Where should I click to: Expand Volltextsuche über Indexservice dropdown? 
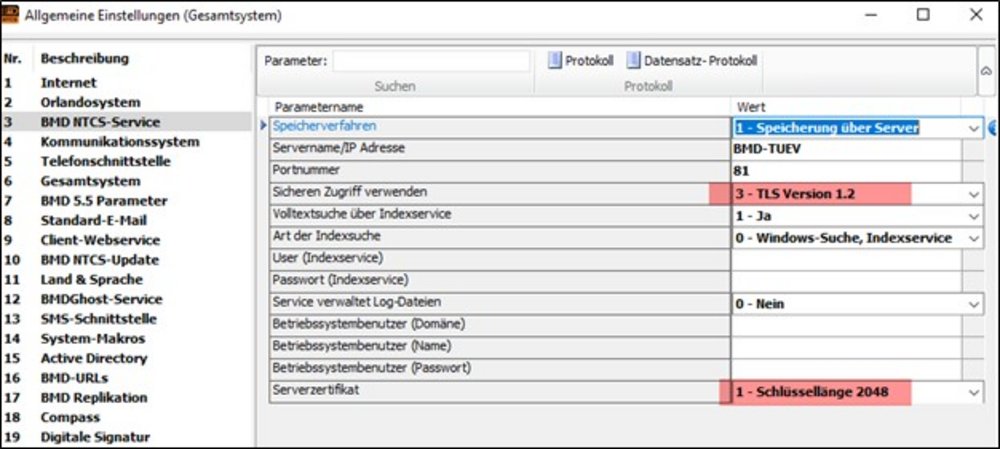(973, 216)
